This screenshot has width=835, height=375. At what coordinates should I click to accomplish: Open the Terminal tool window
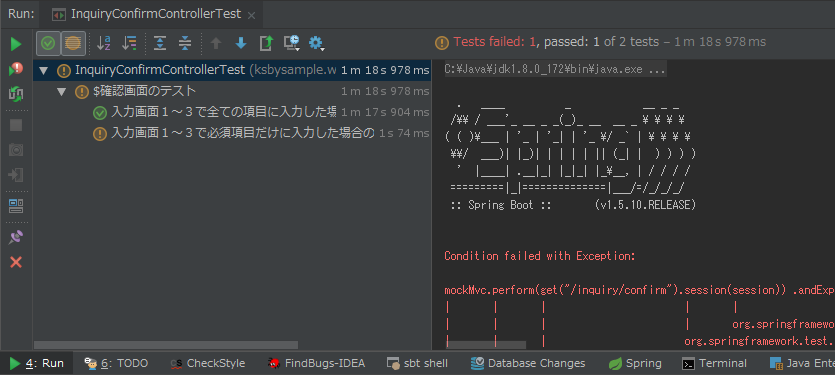pos(715,363)
